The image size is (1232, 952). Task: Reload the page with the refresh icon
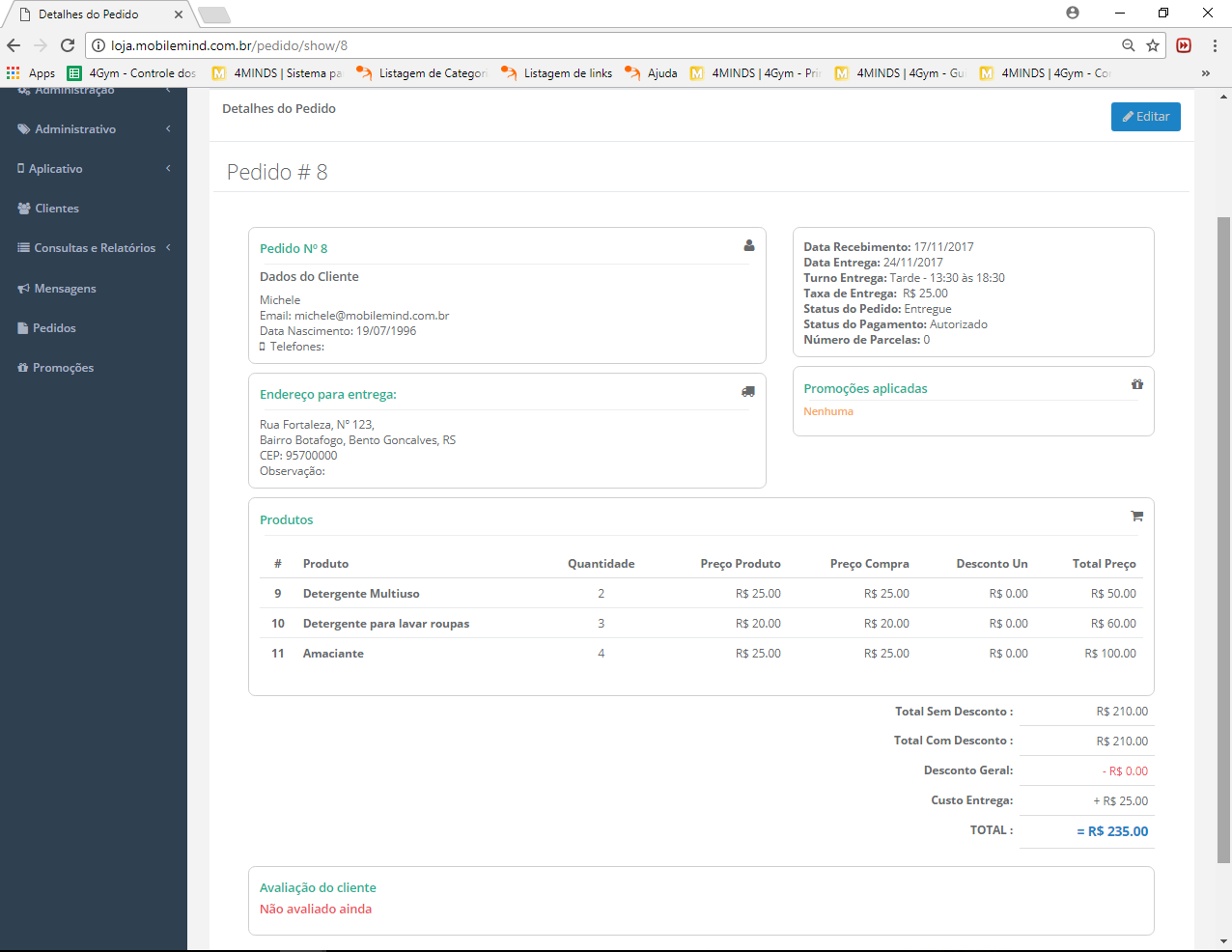click(x=68, y=45)
